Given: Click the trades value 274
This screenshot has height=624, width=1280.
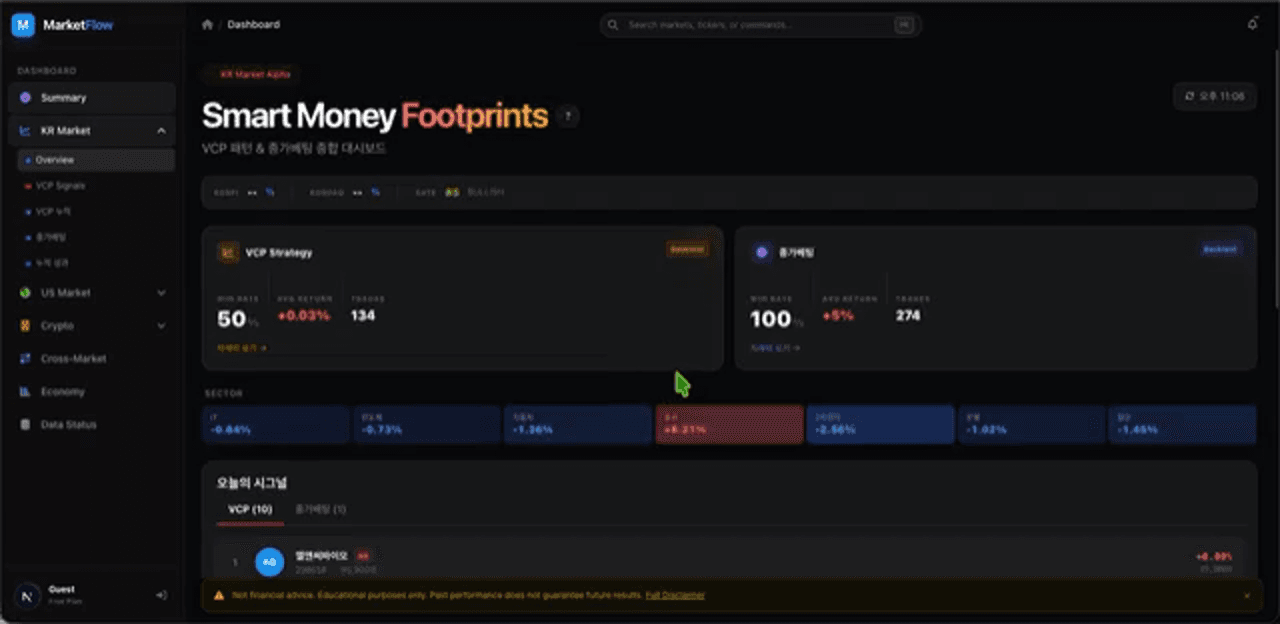Looking at the screenshot, I should coord(908,316).
